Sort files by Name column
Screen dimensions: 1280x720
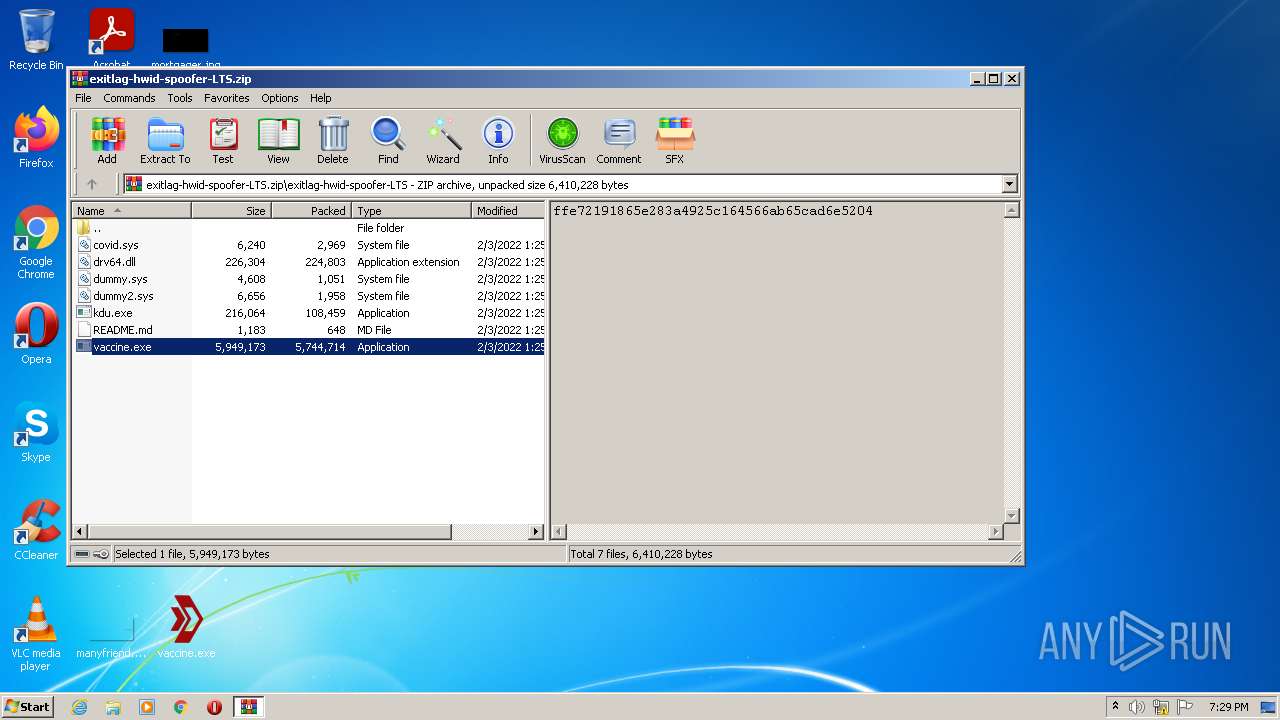point(132,211)
